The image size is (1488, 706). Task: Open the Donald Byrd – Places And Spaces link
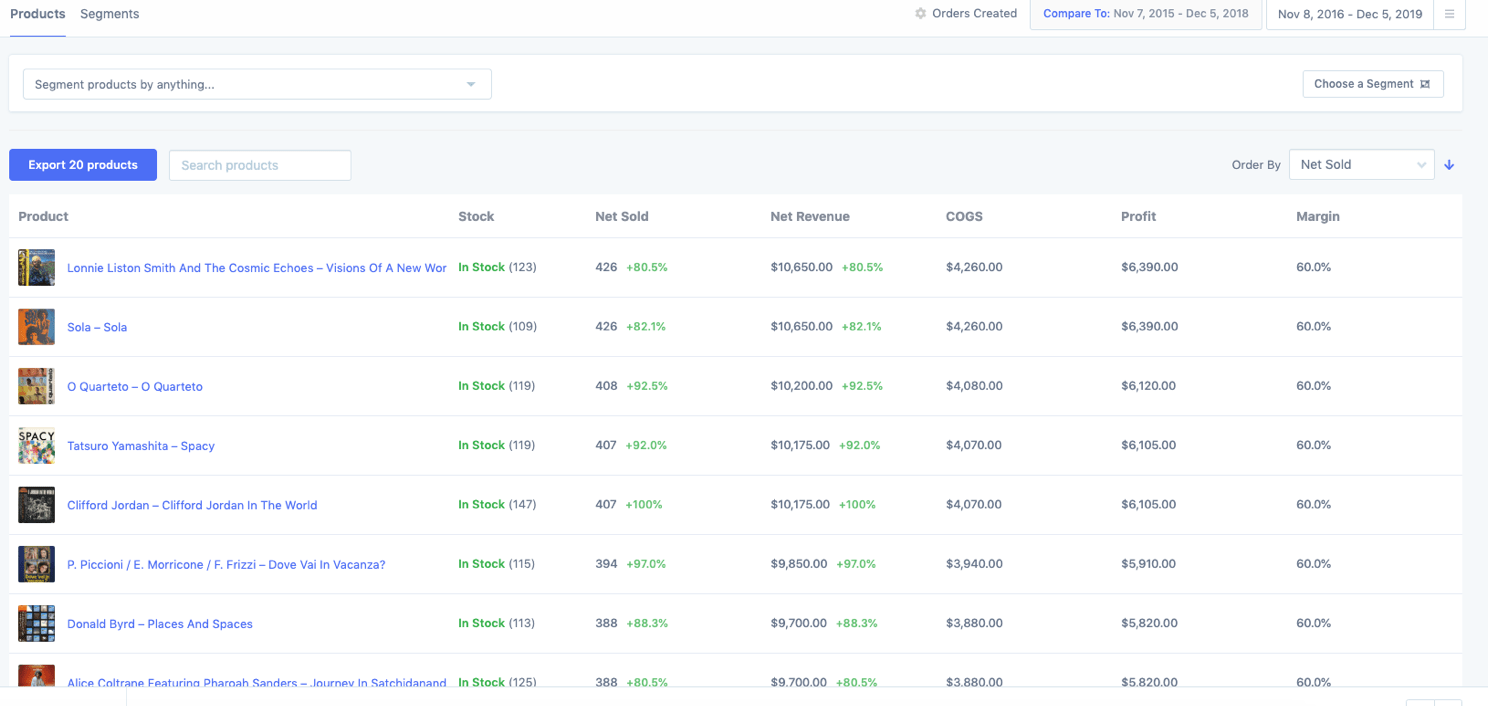(159, 623)
